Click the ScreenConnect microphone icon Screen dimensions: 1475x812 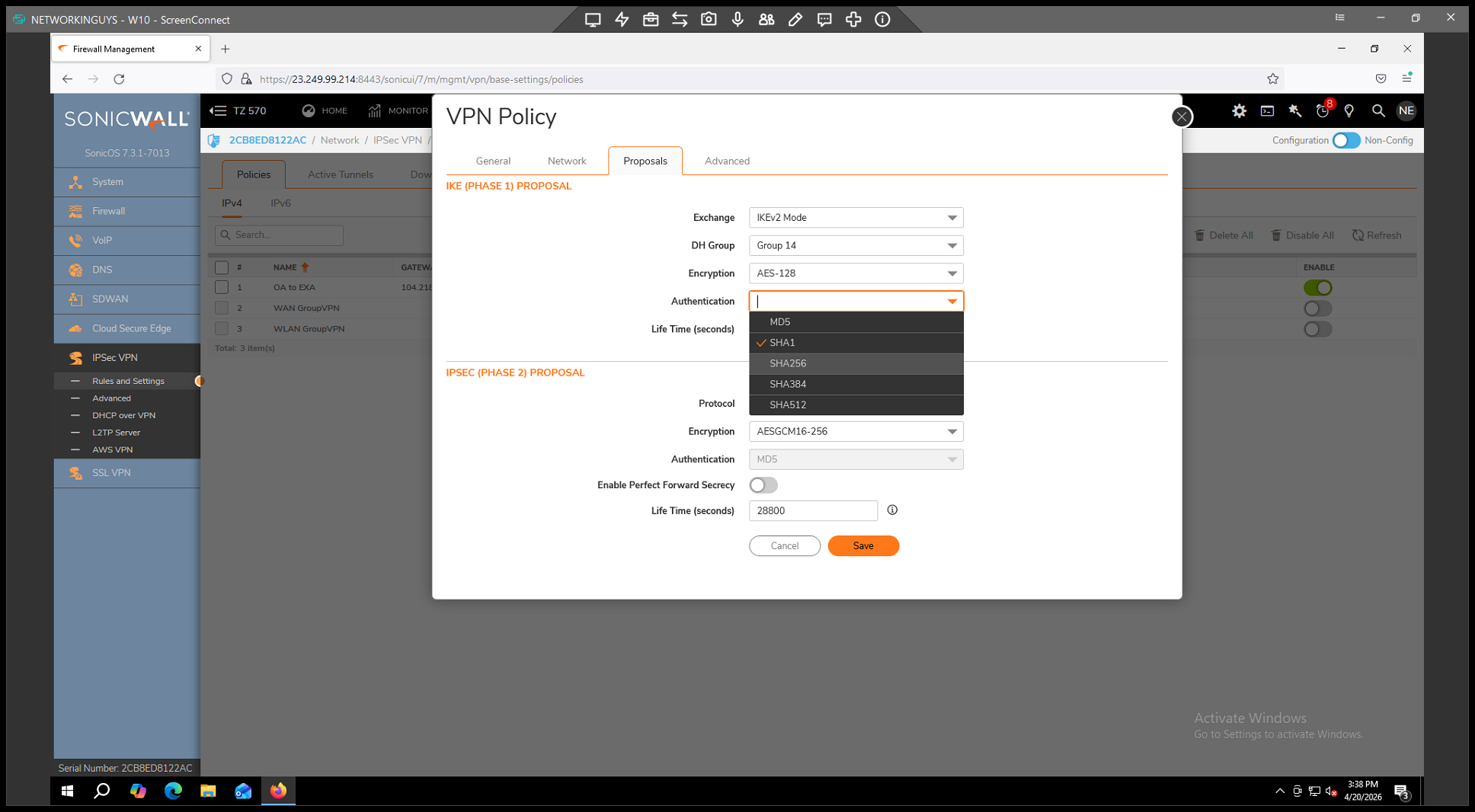[x=737, y=20]
